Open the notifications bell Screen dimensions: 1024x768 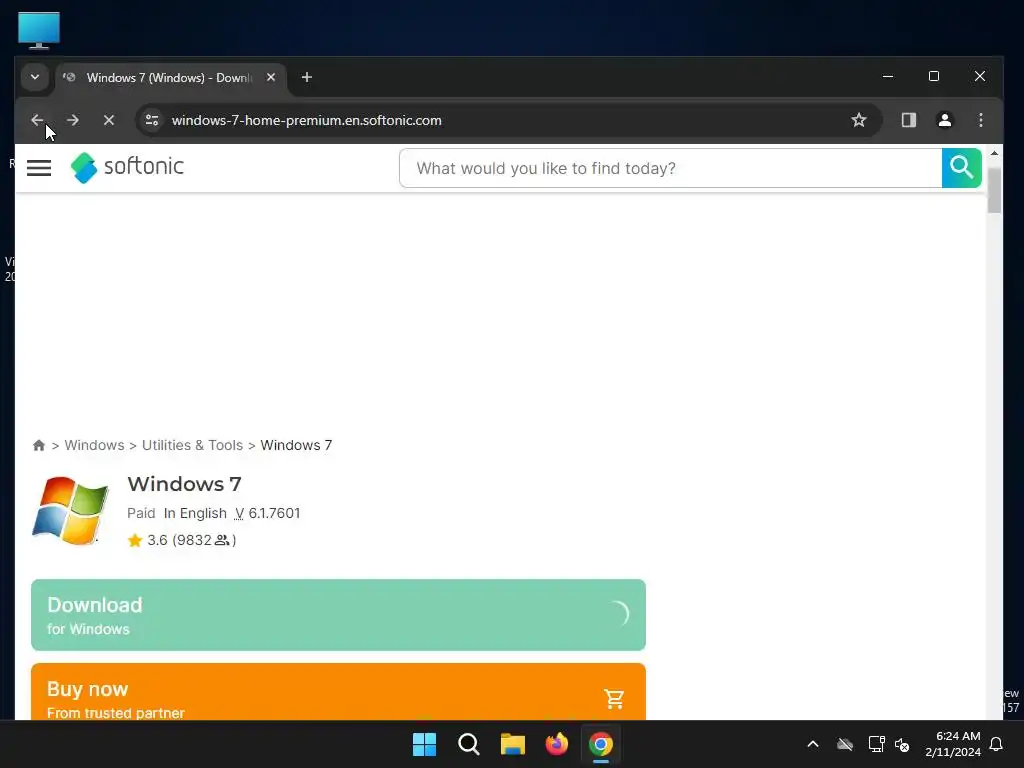997,744
